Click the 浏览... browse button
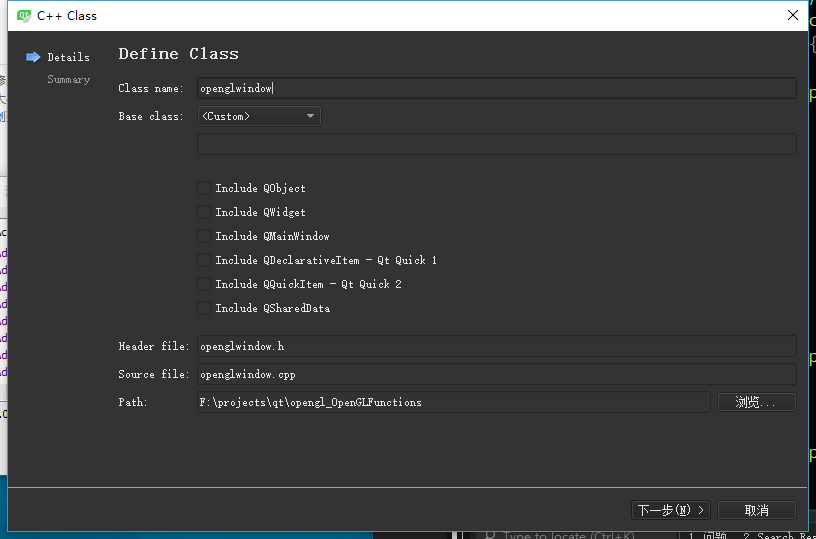This screenshot has height=539, width=816. tap(757, 402)
